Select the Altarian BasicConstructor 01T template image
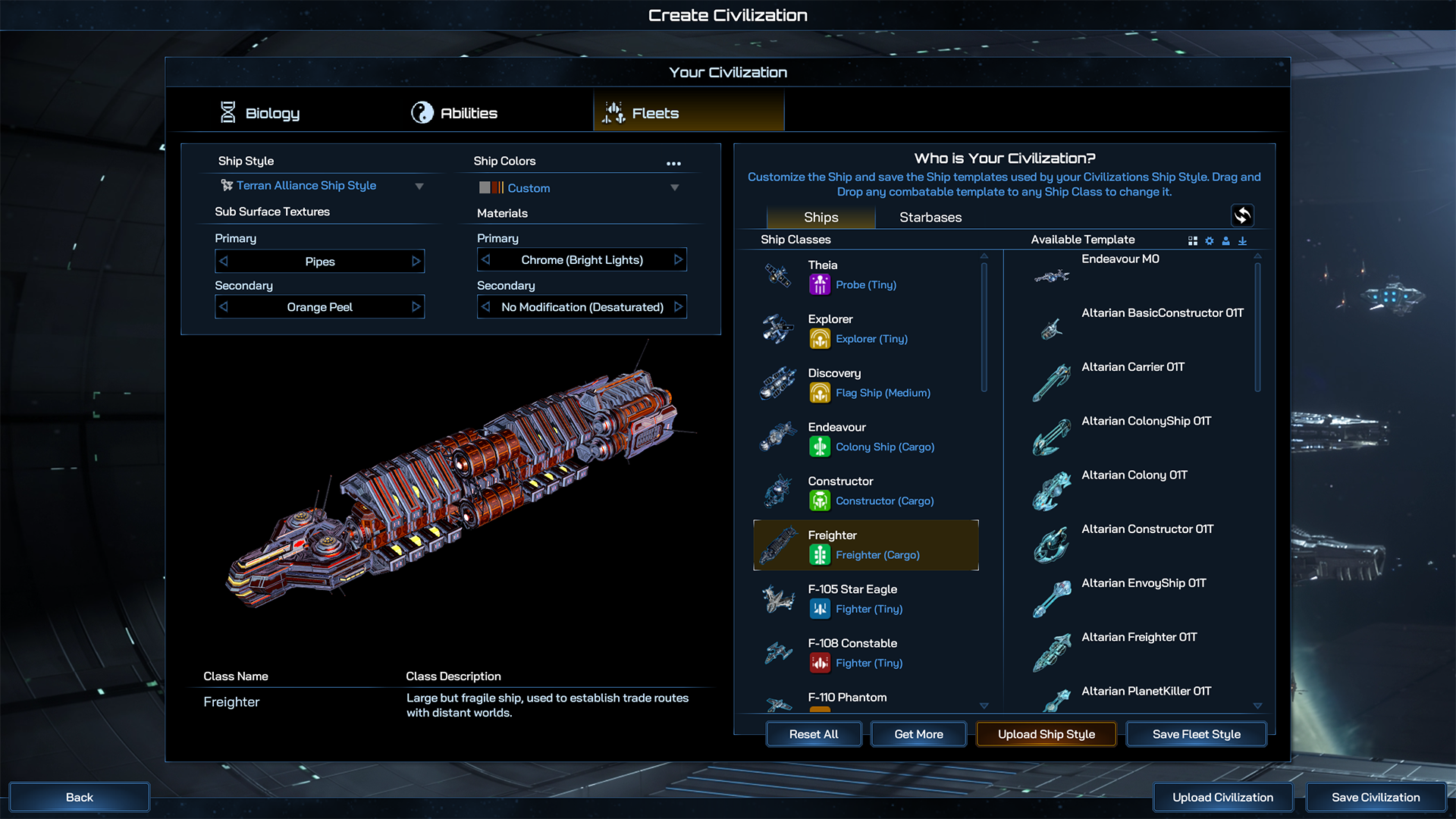1456x819 pixels. click(x=1052, y=329)
